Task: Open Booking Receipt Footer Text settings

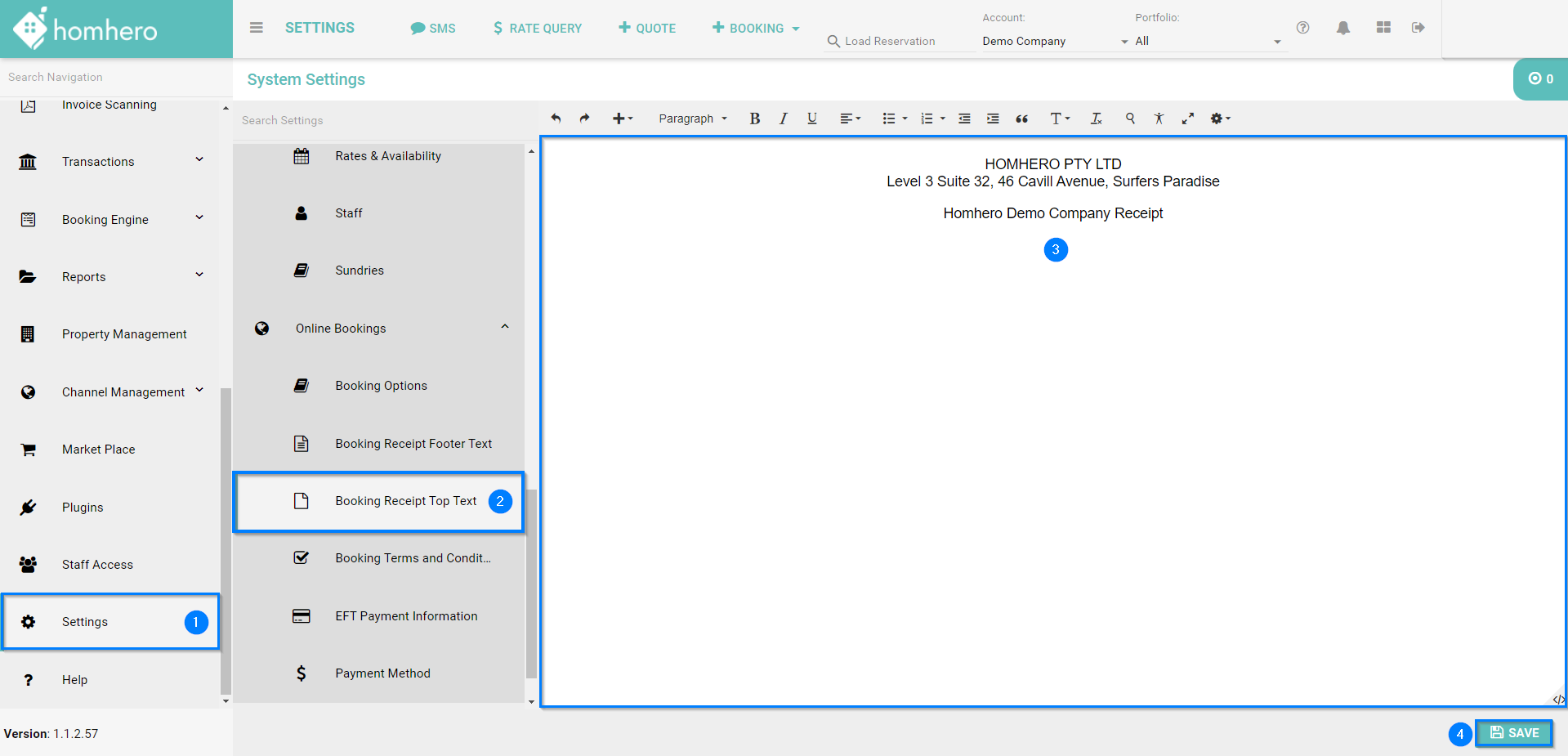Action: (x=413, y=444)
